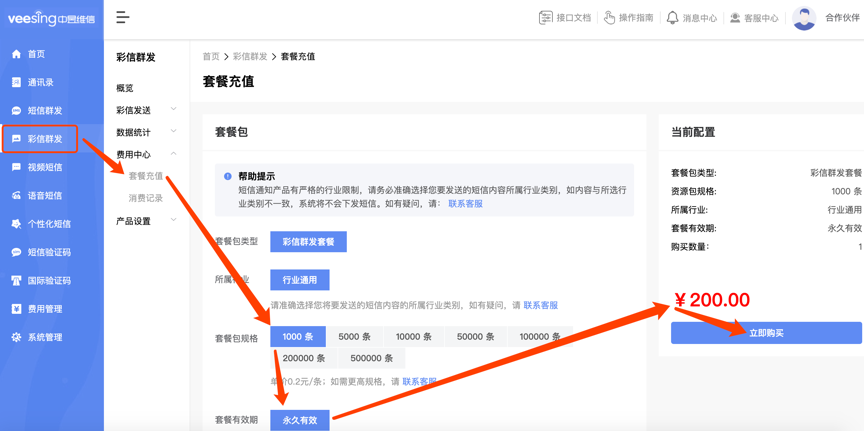This screenshot has width=864, height=431.
Task: Click 联系客服 link in the help tip box
Action: click(x=465, y=203)
